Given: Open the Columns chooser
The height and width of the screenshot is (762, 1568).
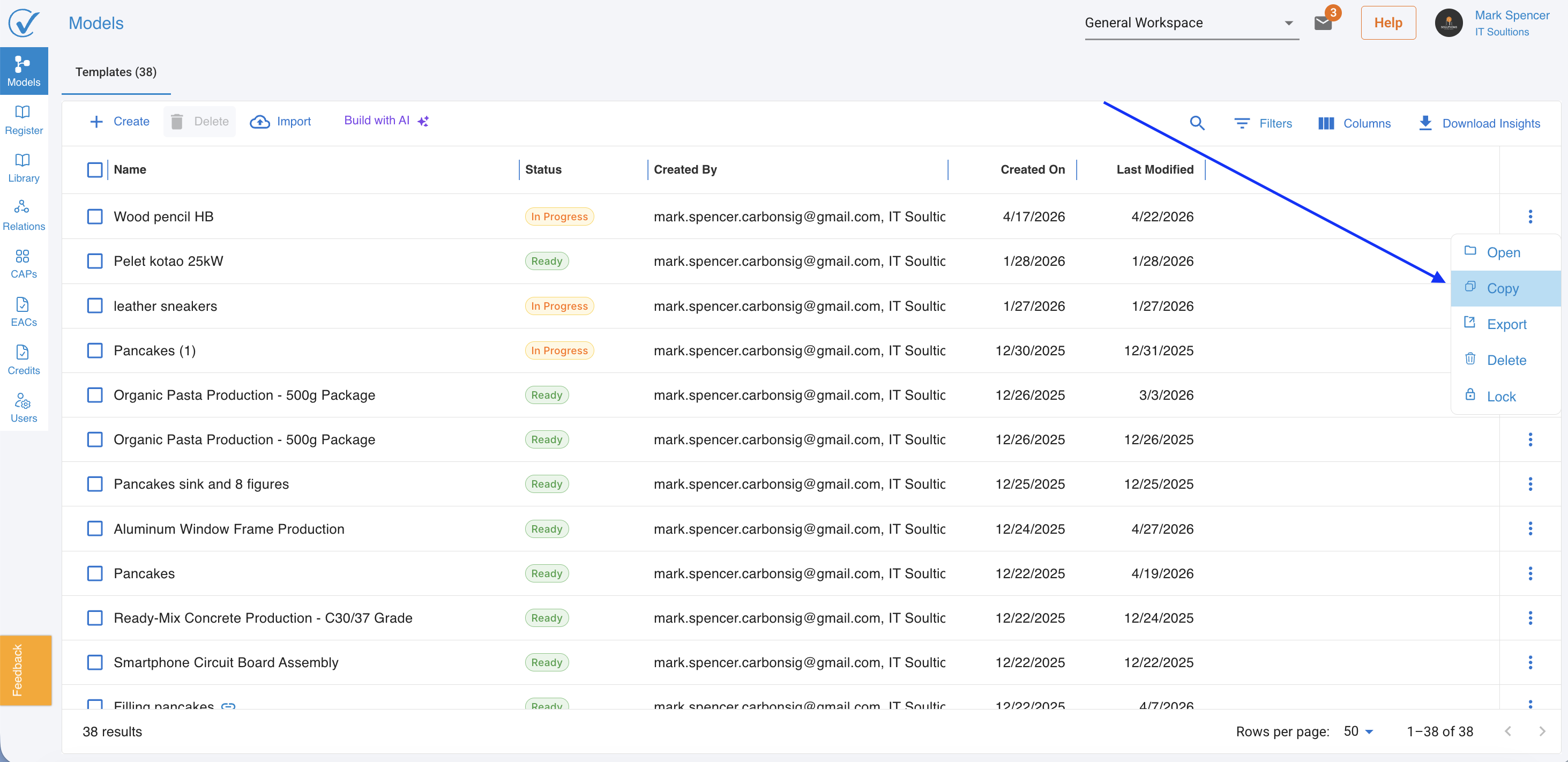Looking at the screenshot, I should point(1354,124).
